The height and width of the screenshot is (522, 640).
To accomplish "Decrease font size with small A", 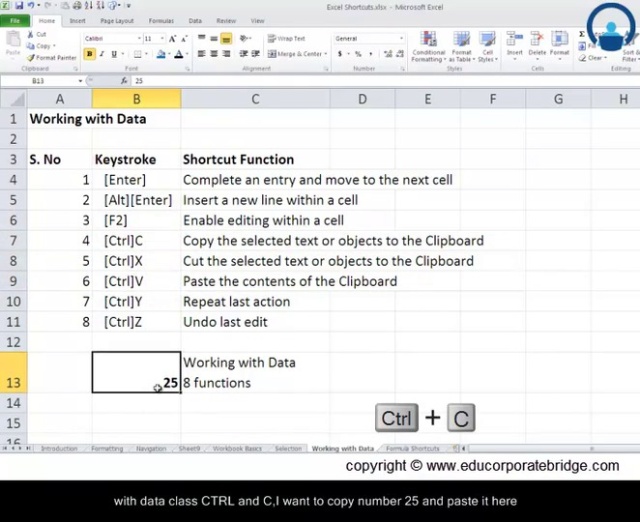I will pos(184,39).
